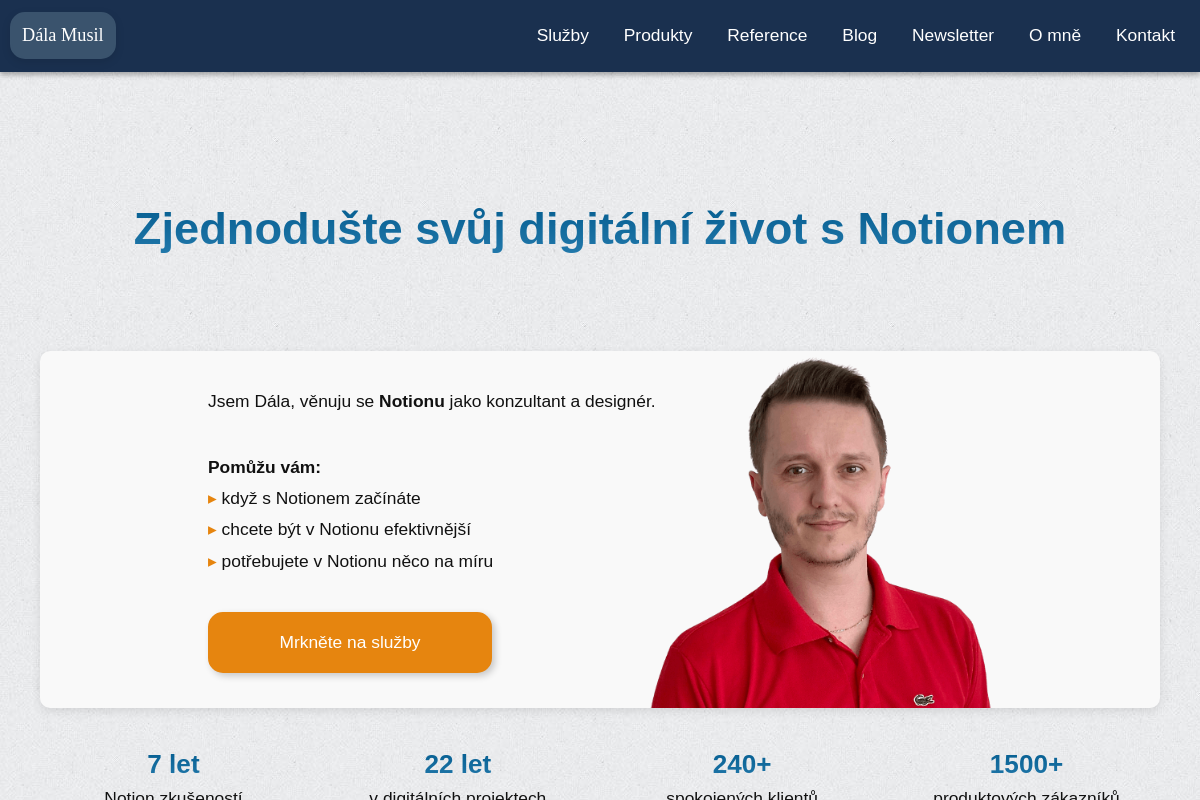The width and height of the screenshot is (1200, 800).
Task: Click the Dála Musil logo badge
Action: [63, 35]
